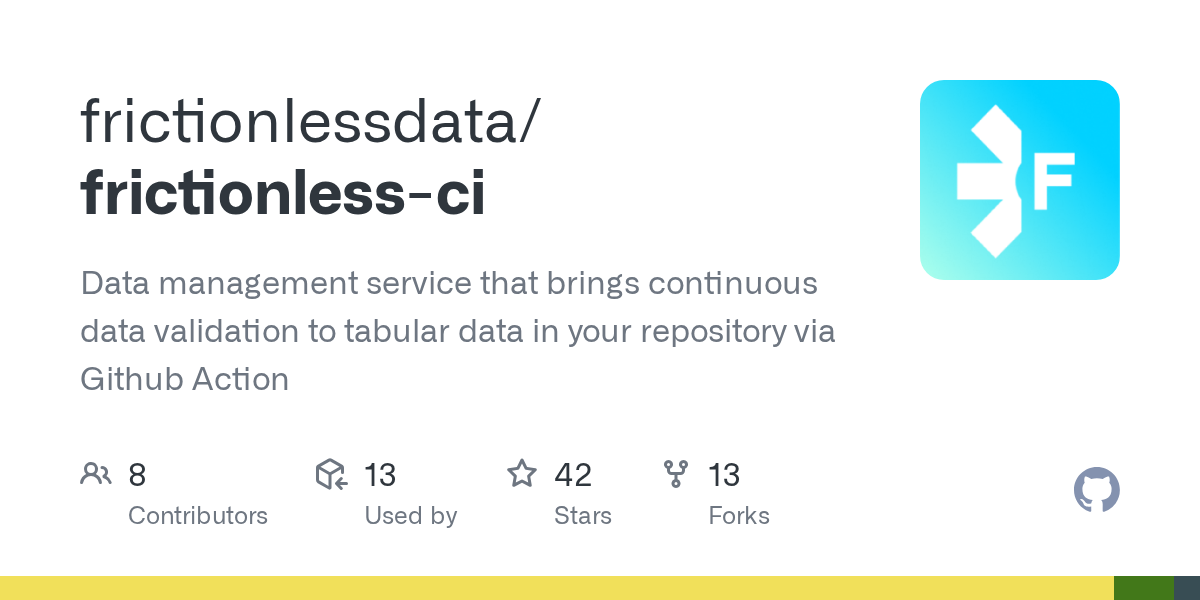Click the yellow language bar segment
The width and height of the screenshot is (1200, 600).
click(556, 588)
